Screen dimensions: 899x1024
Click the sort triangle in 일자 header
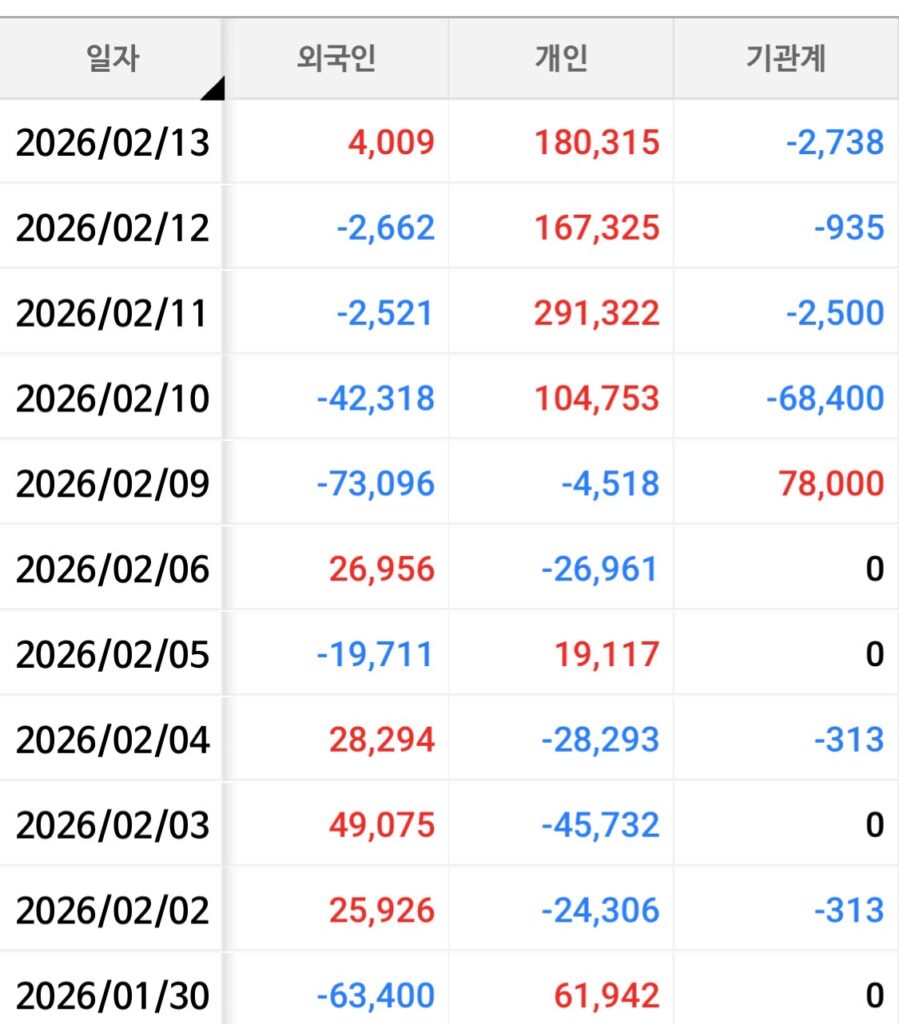(x=213, y=89)
